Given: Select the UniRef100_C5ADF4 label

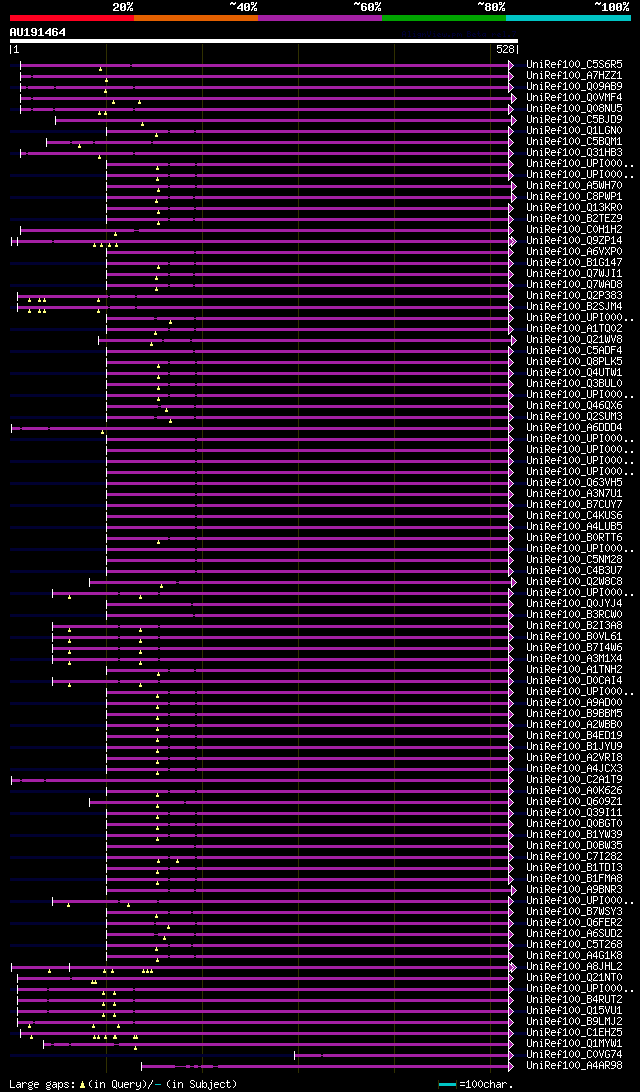Looking at the screenshot, I should pos(575,350).
